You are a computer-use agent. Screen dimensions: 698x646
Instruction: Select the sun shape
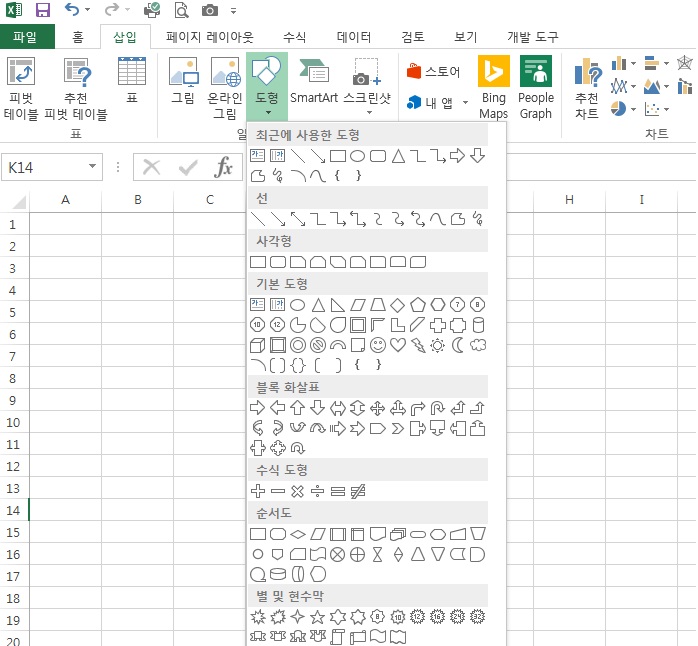(438, 345)
